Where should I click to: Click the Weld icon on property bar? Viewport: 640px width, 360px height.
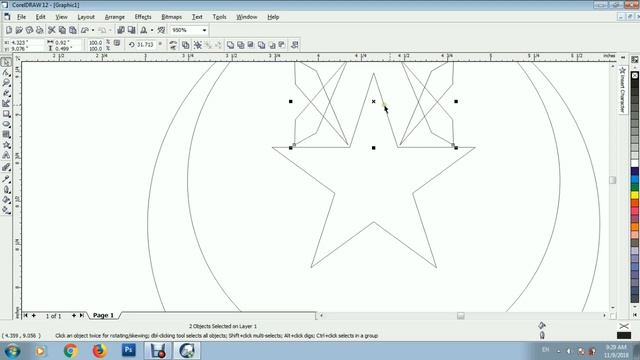(231, 44)
